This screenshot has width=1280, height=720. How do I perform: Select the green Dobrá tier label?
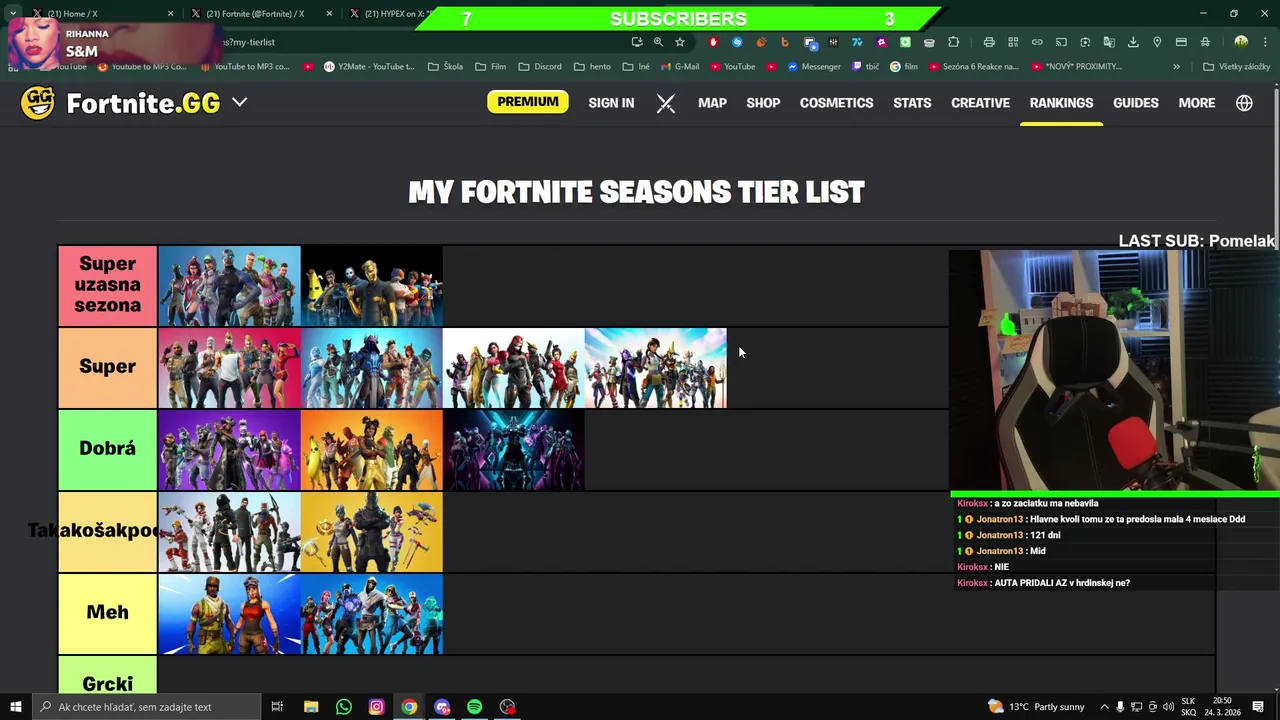click(x=107, y=449)
